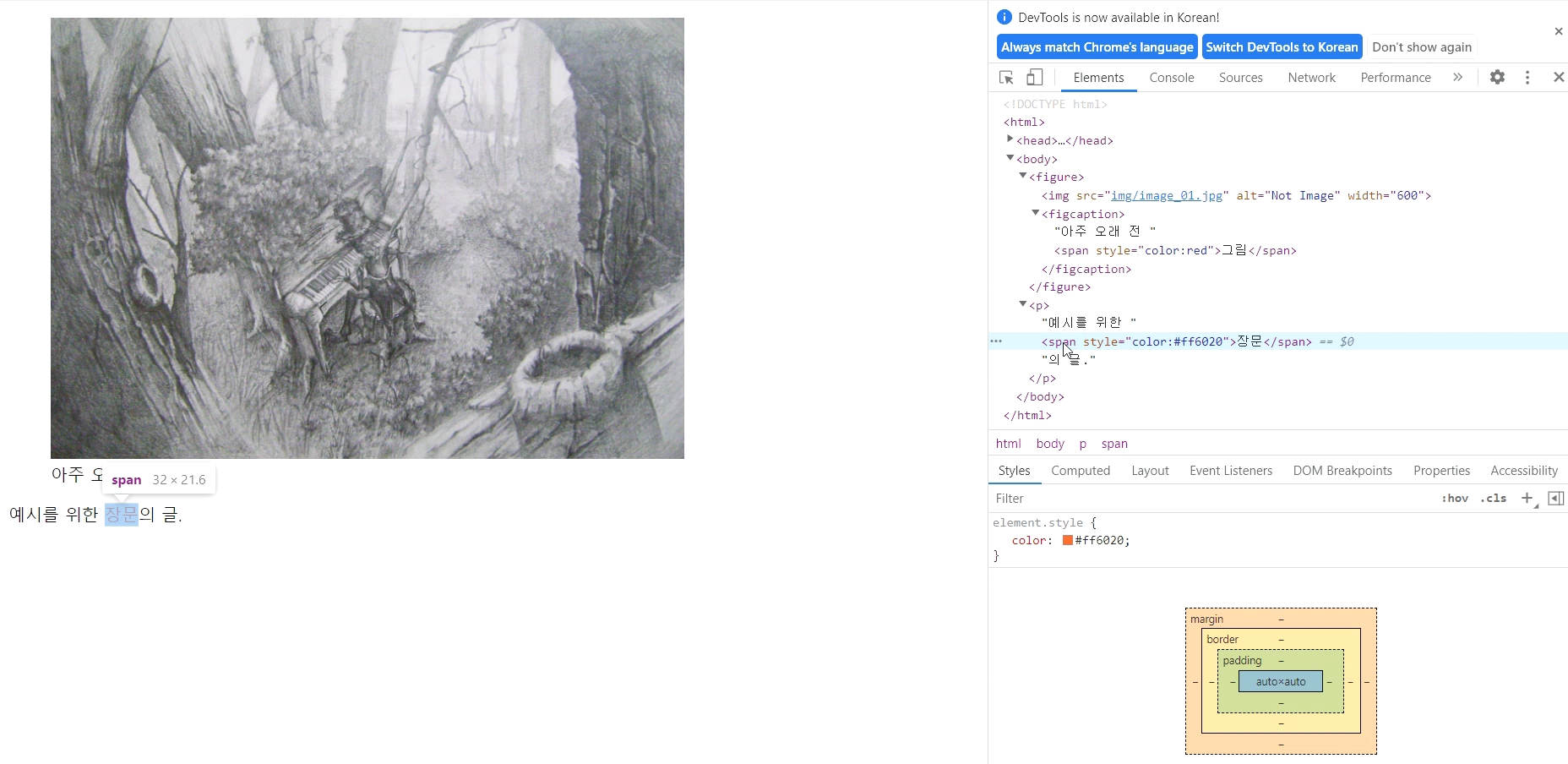Image resolution: width=1568 pixels, height=764 pixels.
Task: Toggle the computed styles sidebar icon
Action: coord(1555,499)
